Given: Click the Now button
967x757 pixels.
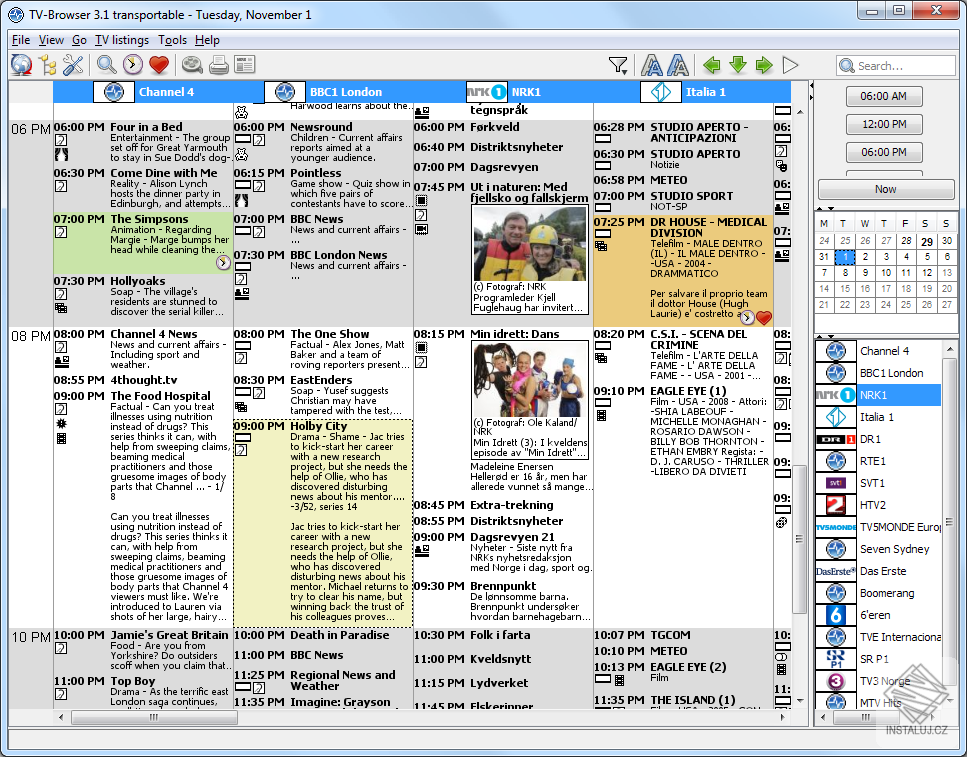Looking at the screenshot, I should [x=884, y=188].
